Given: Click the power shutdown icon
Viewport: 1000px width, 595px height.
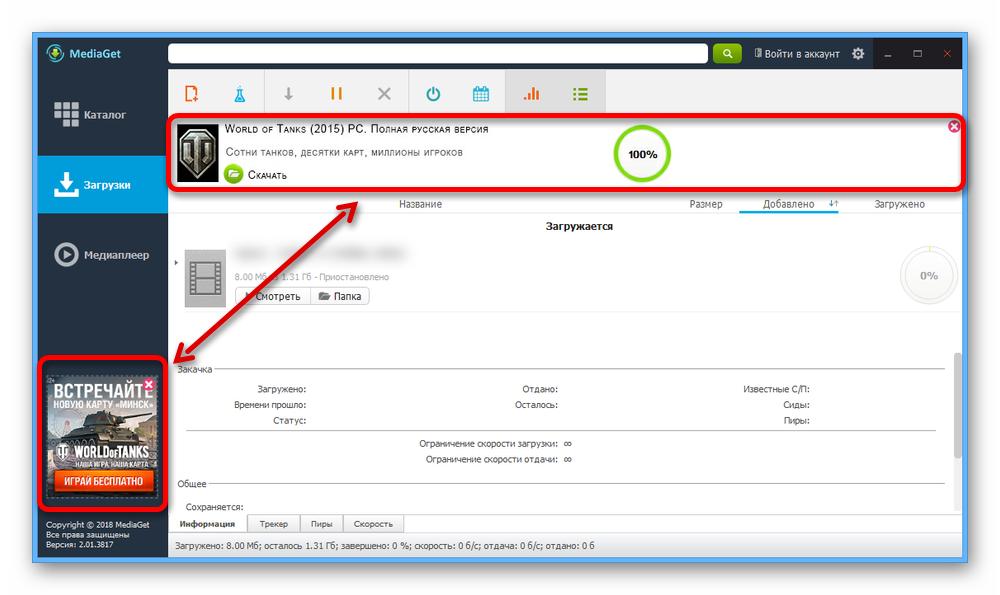Looking at the screenshot, I should [x=433, y=93].
